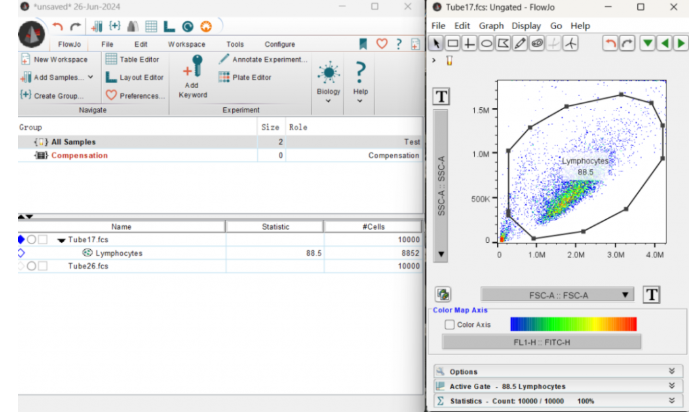Click the create group braces icon in quick toolbar
The height and width of the screenshot is (417, 700).
(115, 26)
